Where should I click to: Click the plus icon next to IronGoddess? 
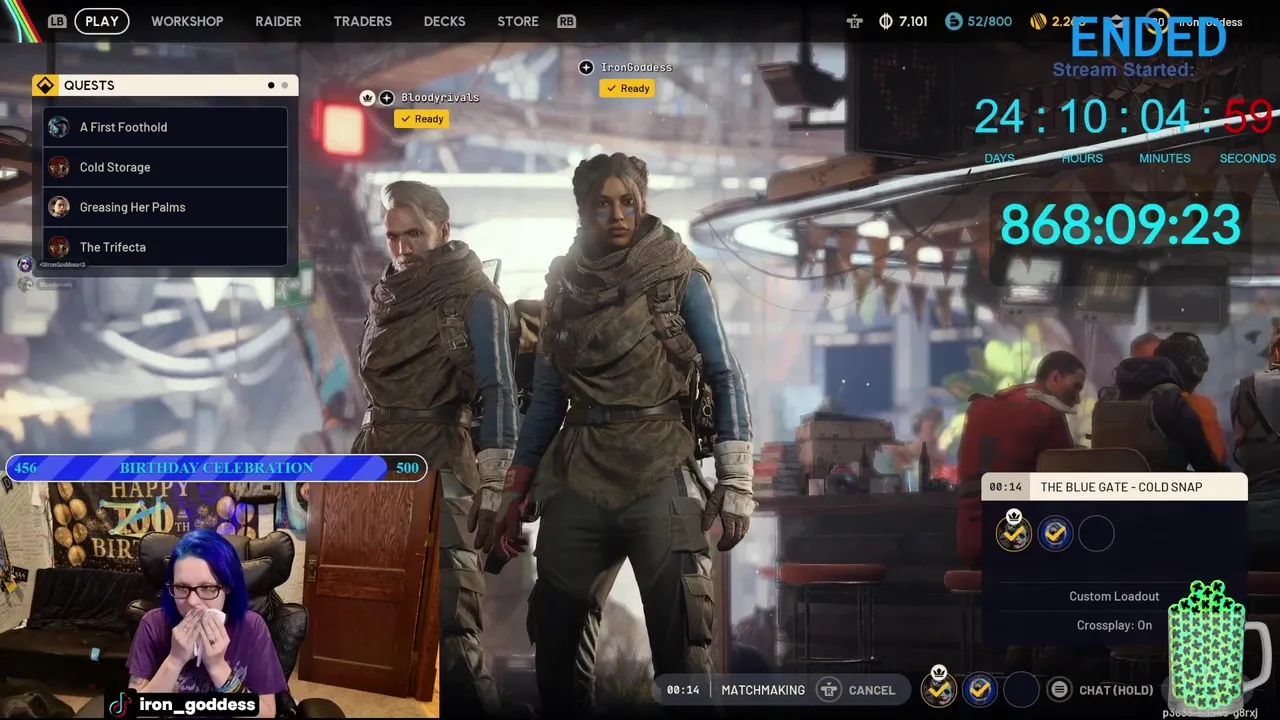pyautogui.click(x=586, y=67)
